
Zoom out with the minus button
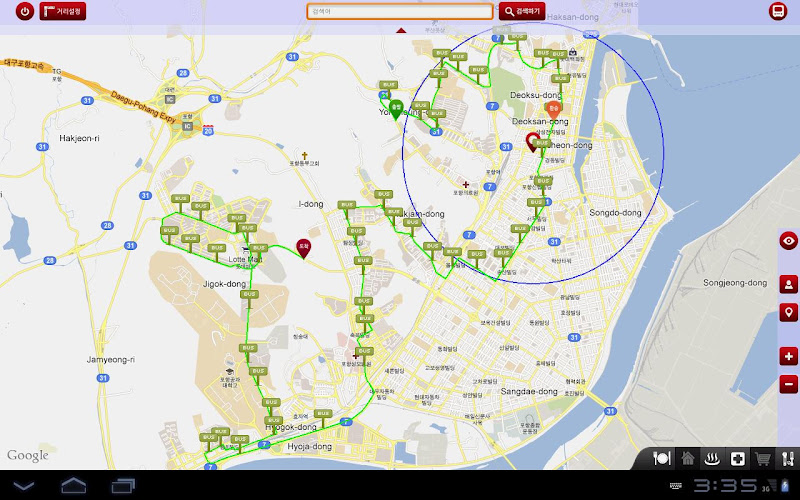789,384
